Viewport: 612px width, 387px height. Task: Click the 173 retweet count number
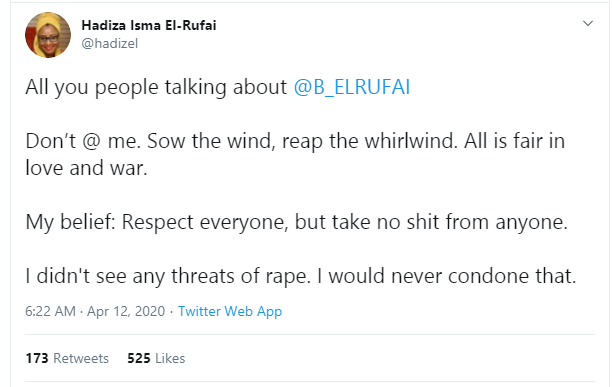click(37, 358)
